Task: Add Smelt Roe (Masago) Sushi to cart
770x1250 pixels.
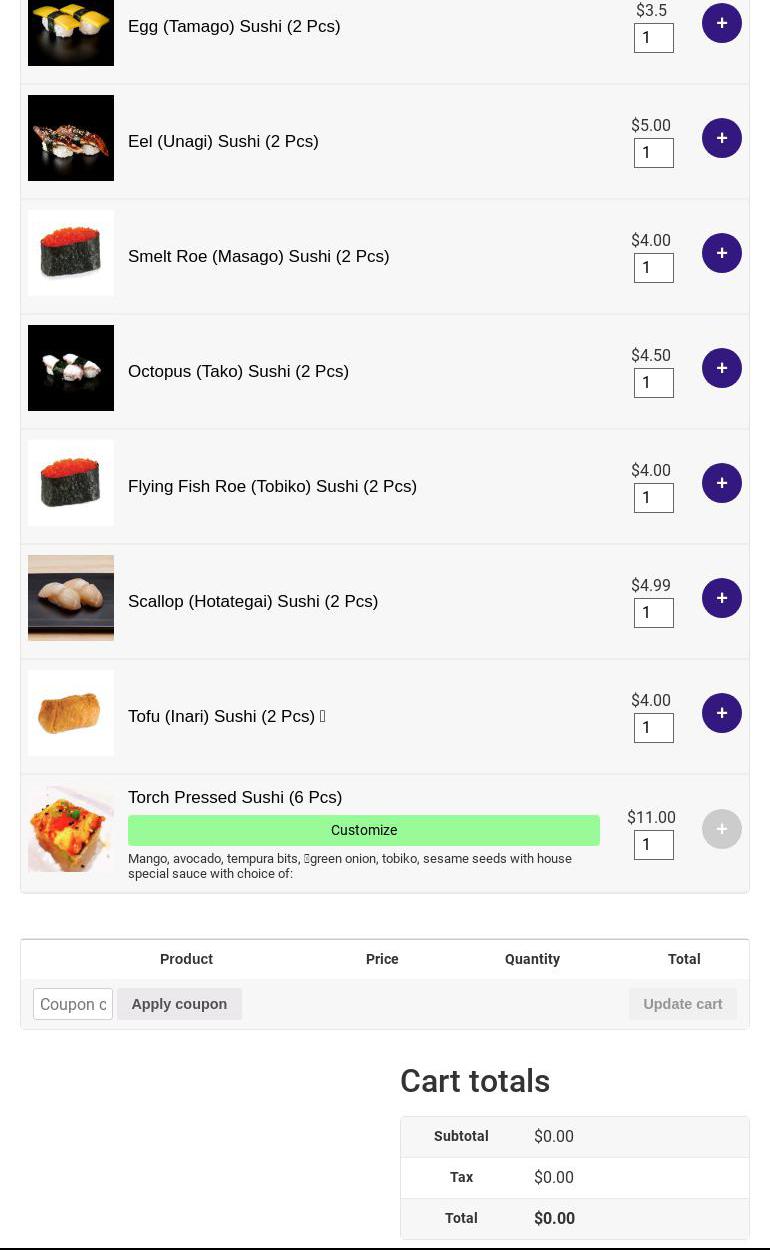Action: pos(721,253)
